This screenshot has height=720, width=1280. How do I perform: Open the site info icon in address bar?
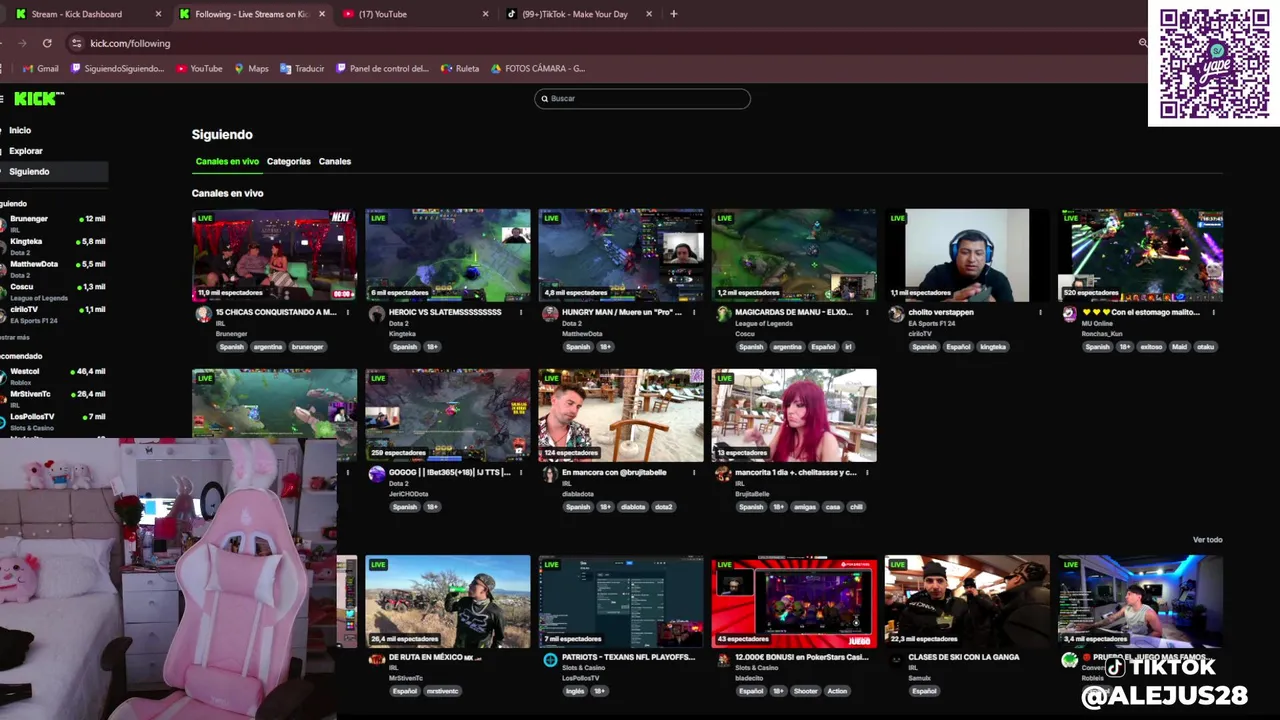click(77, 43)
